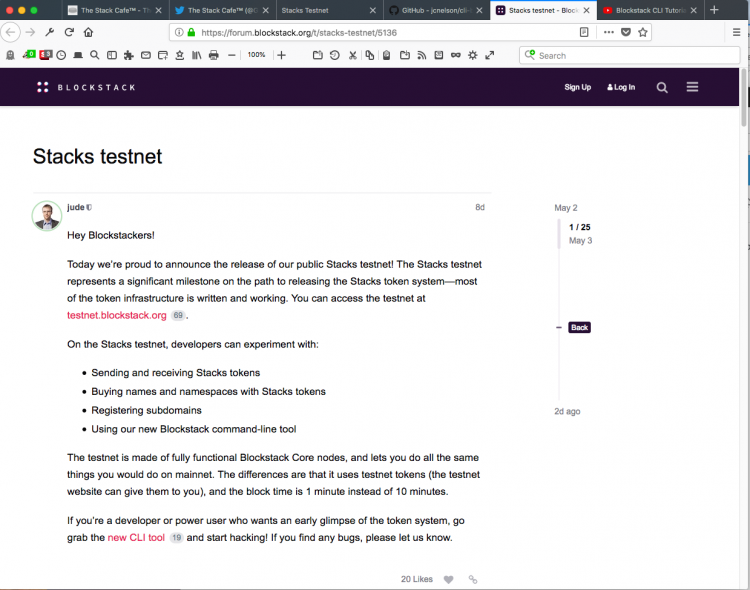Jump to 2d ago on timeline
The height and width of the screenshot is (590, 750).
[567, 412]
